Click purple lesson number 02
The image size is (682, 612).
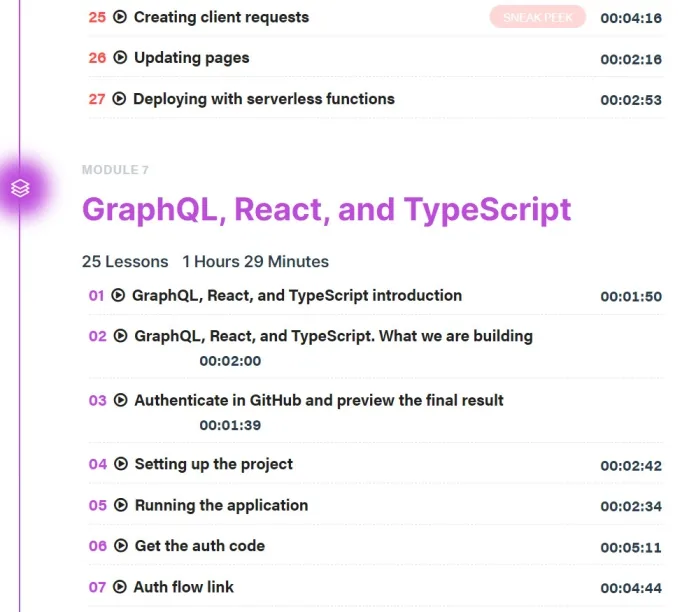97,336
